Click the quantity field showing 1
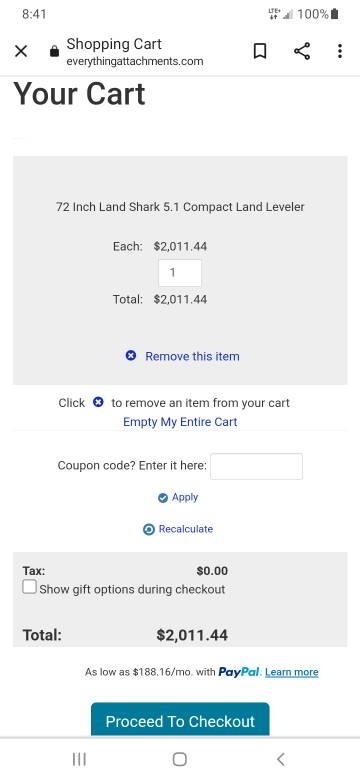Image resolution: width=360 pixels, height=780 pixels. (180, 273)
